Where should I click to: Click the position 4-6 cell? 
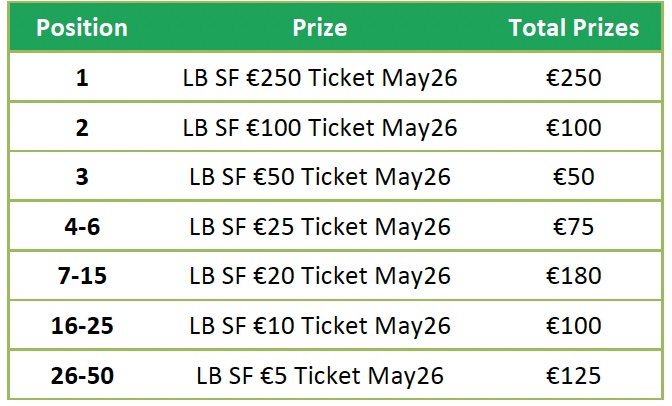point(82,227)
